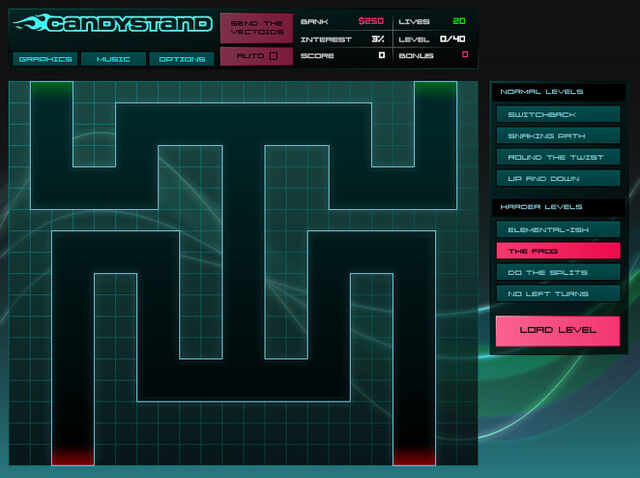Choose the Round the Twist level
This screenshot has height=478, width=640.
558,157
